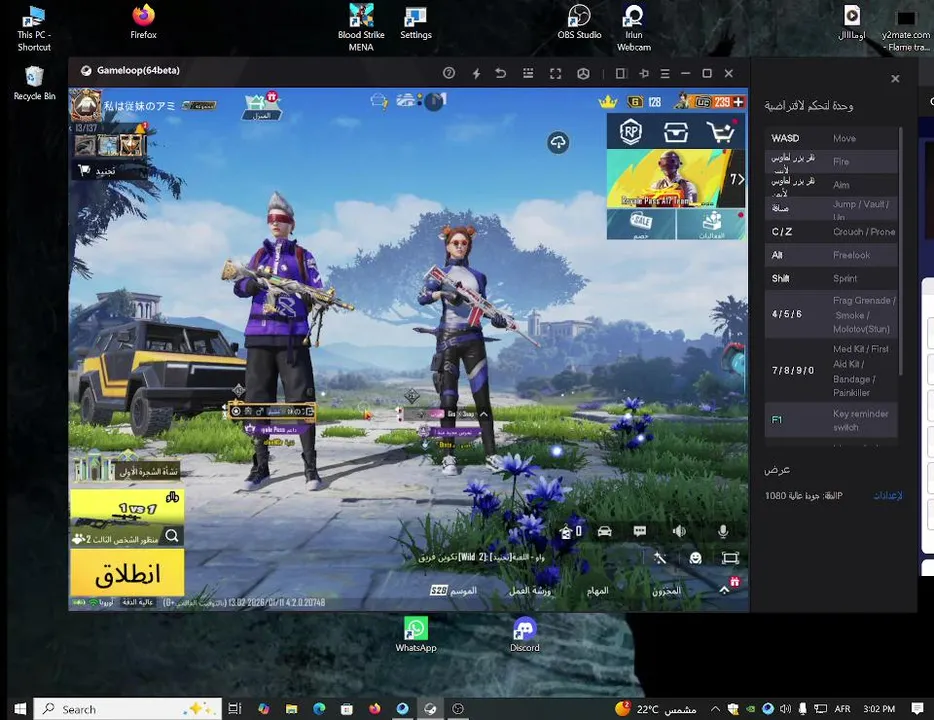
Task: Click the cloud download icon
Action: tap(558, 142)
